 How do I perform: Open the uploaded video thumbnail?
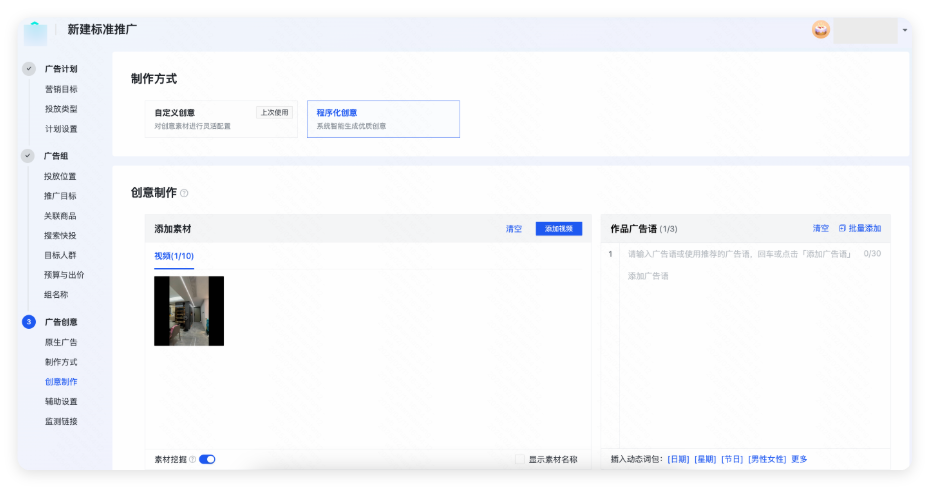189,311
